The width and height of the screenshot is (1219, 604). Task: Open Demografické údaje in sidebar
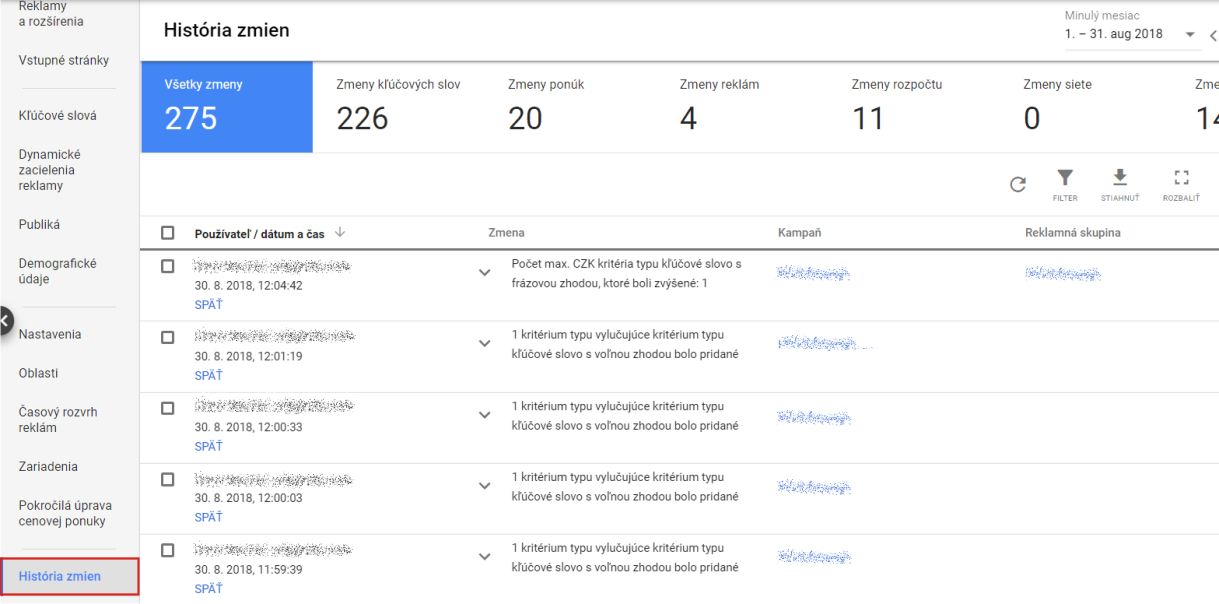(57, 271)
